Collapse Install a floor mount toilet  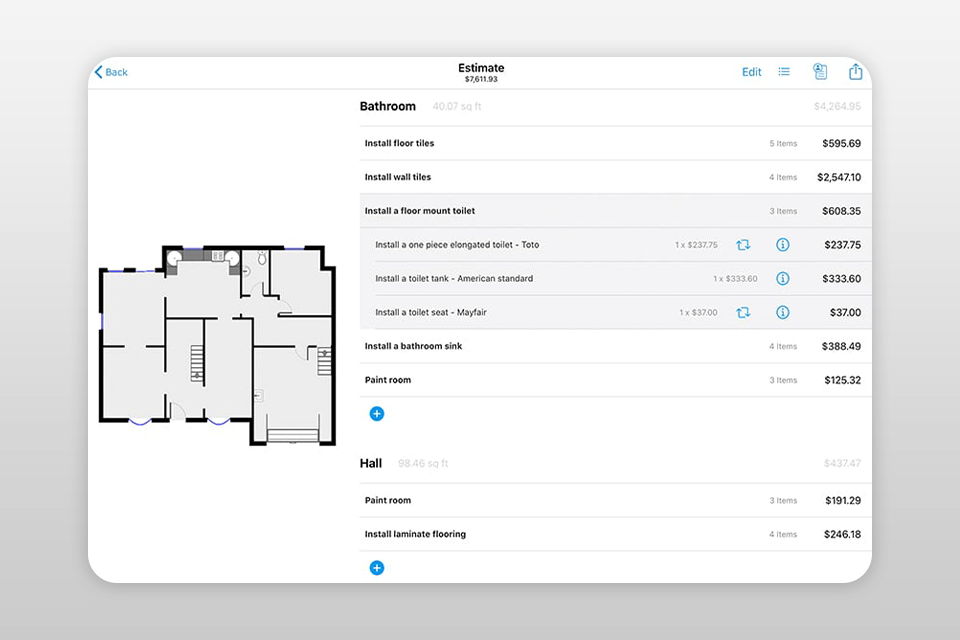615,211
